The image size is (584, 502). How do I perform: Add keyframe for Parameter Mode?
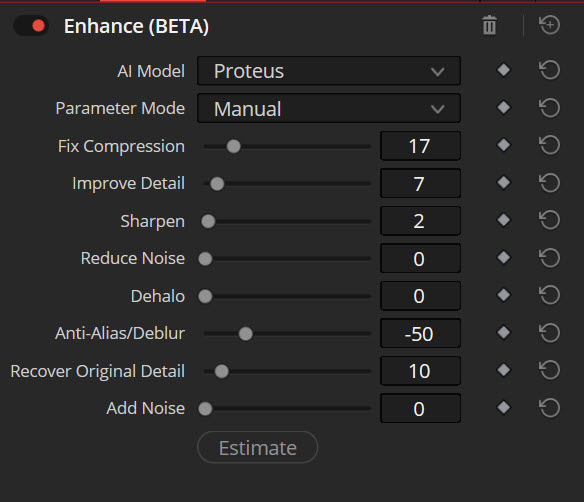504,108
